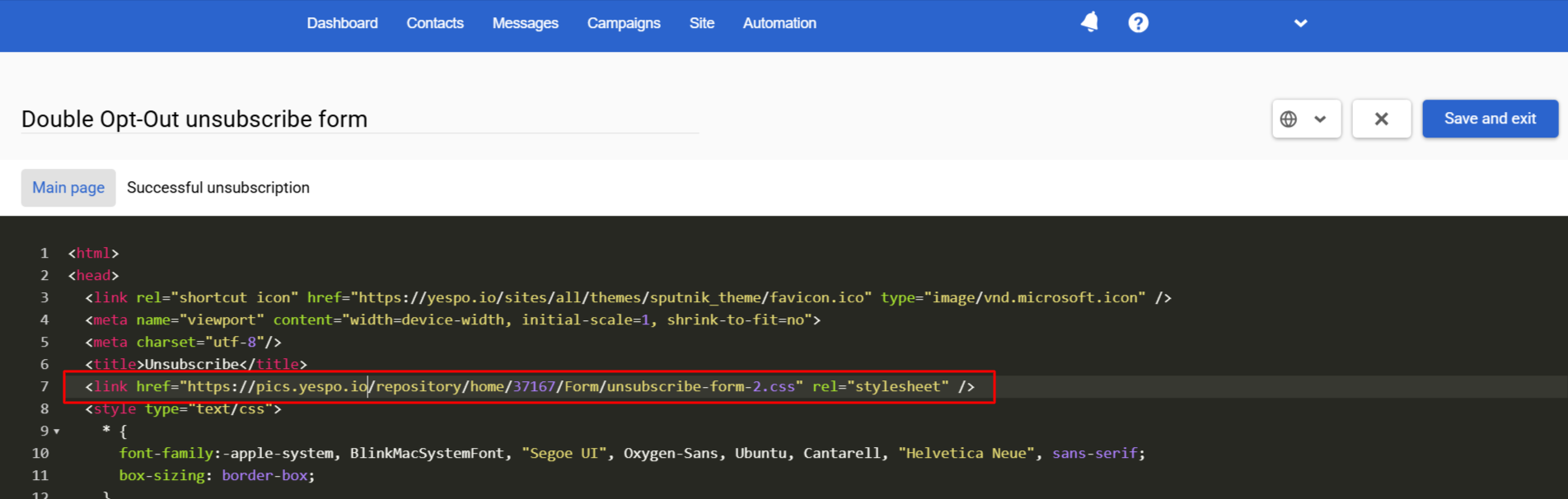Click the style type="text/css" line
The width and height of the screenshot is (1568, 499).
[x=183, y=408]
